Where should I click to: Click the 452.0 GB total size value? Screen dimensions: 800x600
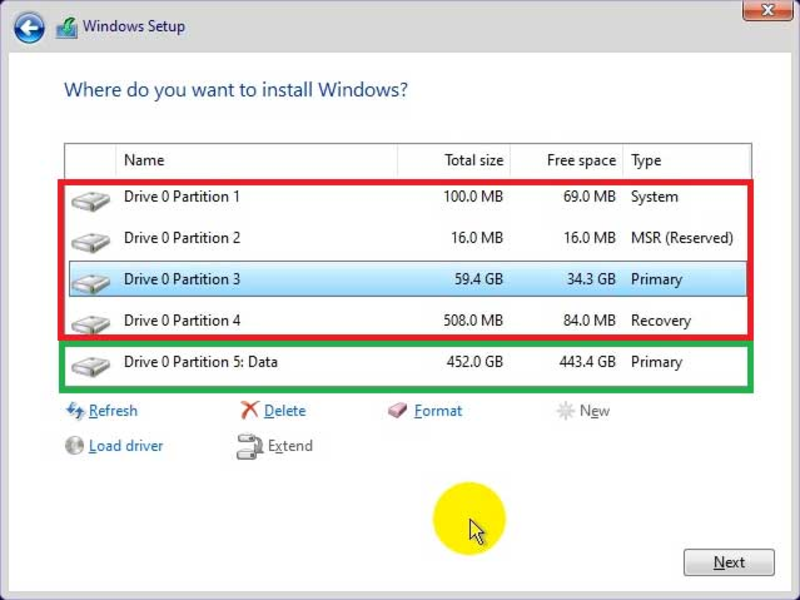click(x=474, y=362)
